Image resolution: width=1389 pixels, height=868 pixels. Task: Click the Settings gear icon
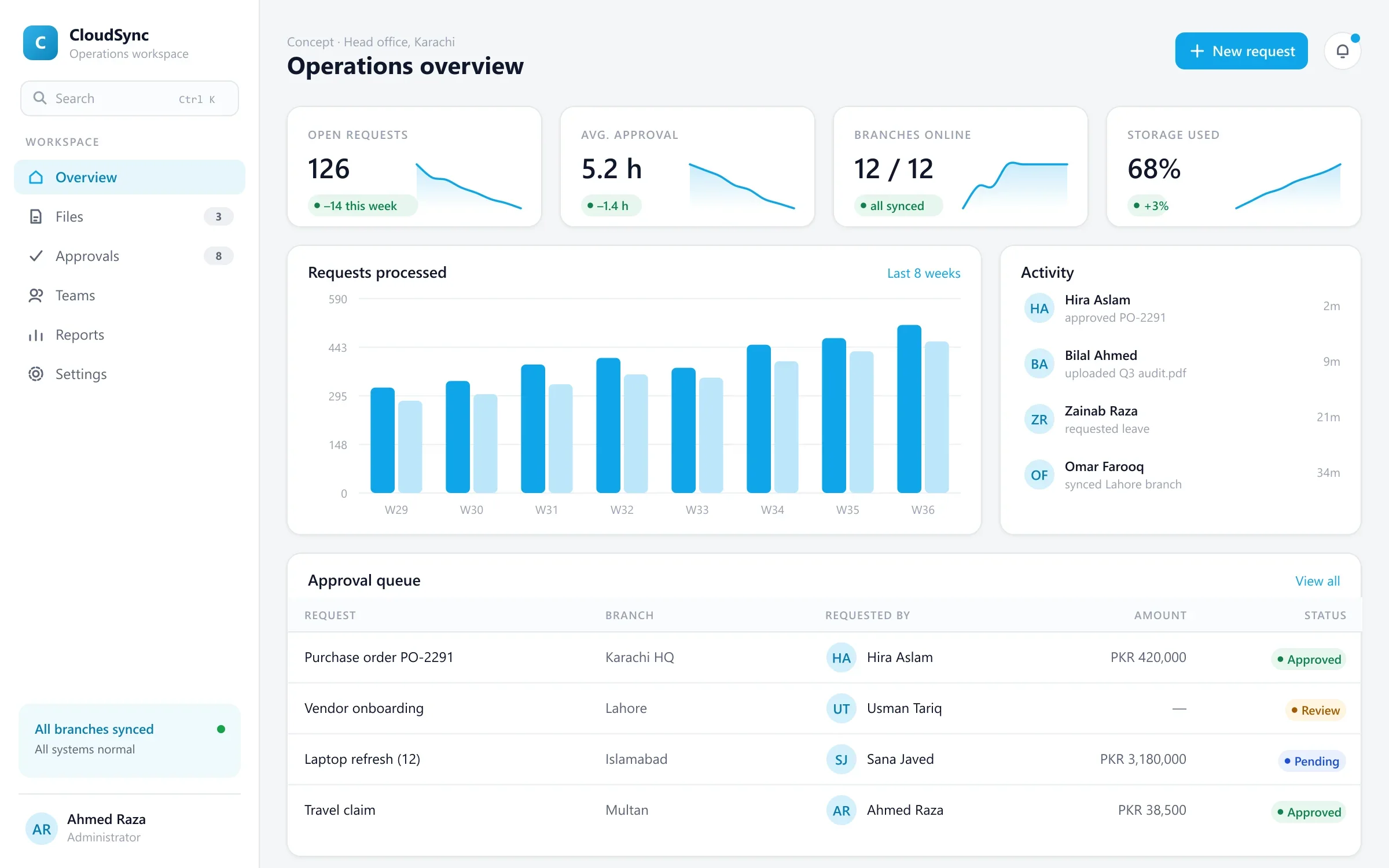coord(36,374)
